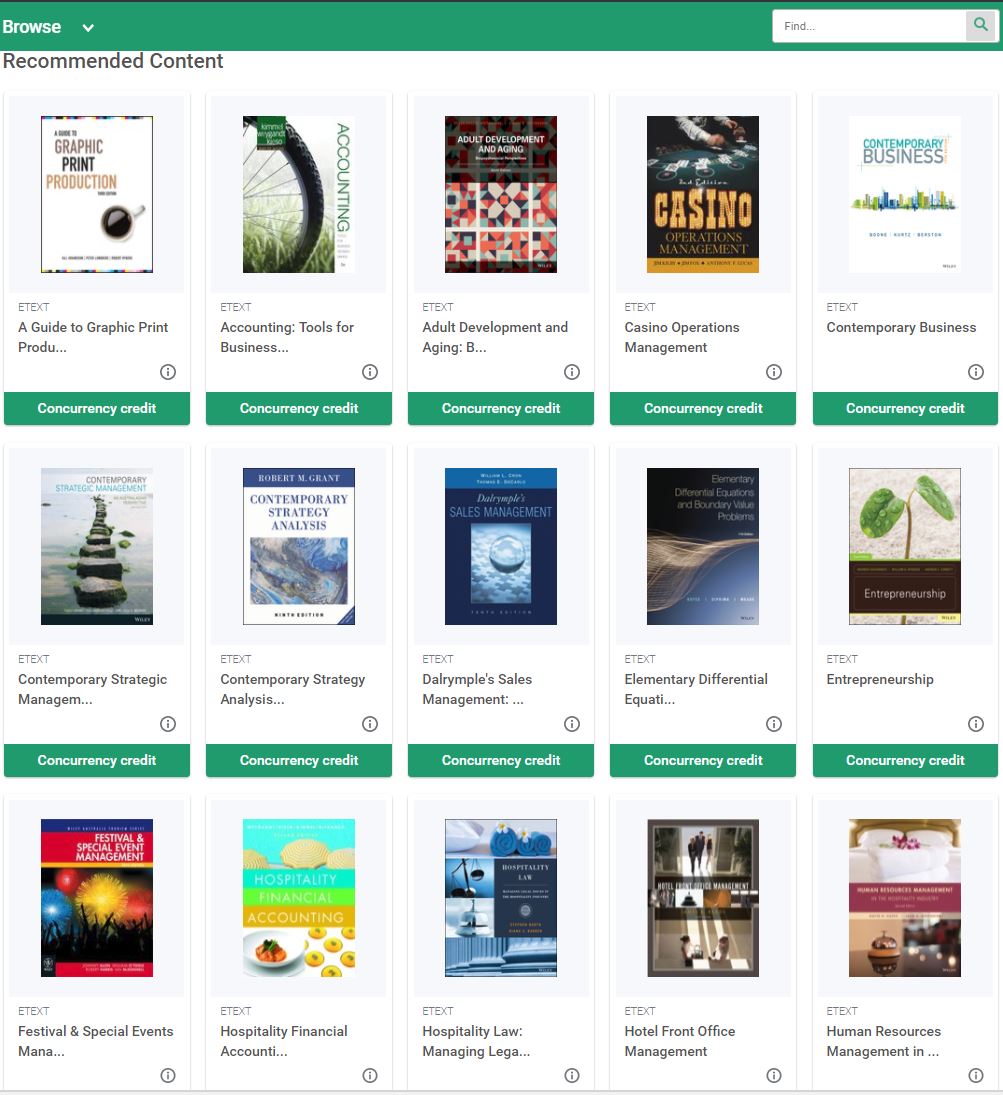Open the Elementary Differential Equations cover
The image size is (1003, 1095).
(x=703, y=546)
